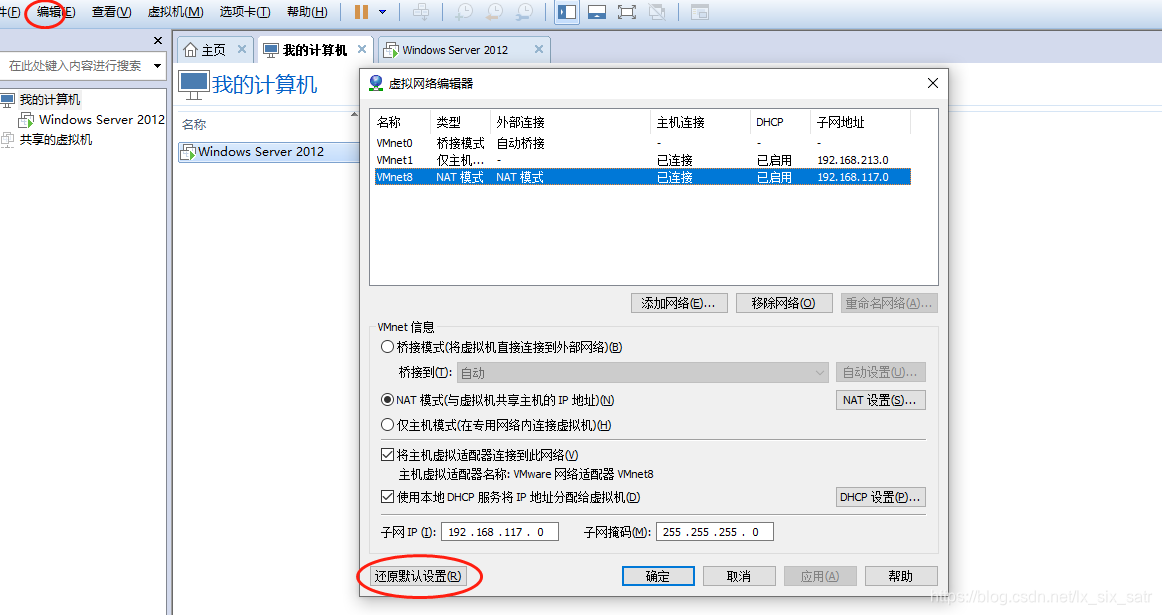This screenshot has height=615, width=1162.
Task: Click the 重命名网络(A)... button
Action: [889, 303]
